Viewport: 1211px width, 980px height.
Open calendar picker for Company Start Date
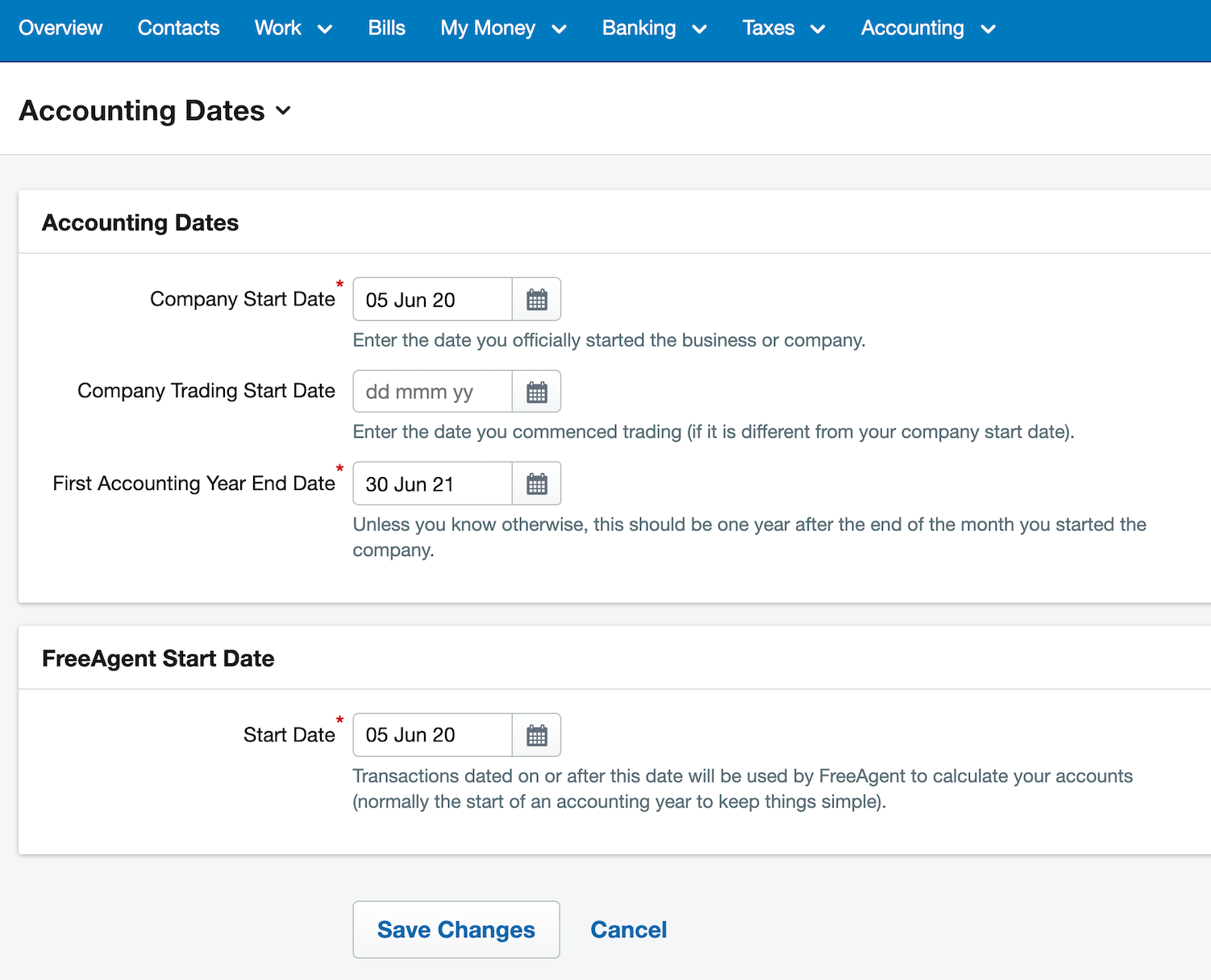[537, 300]
